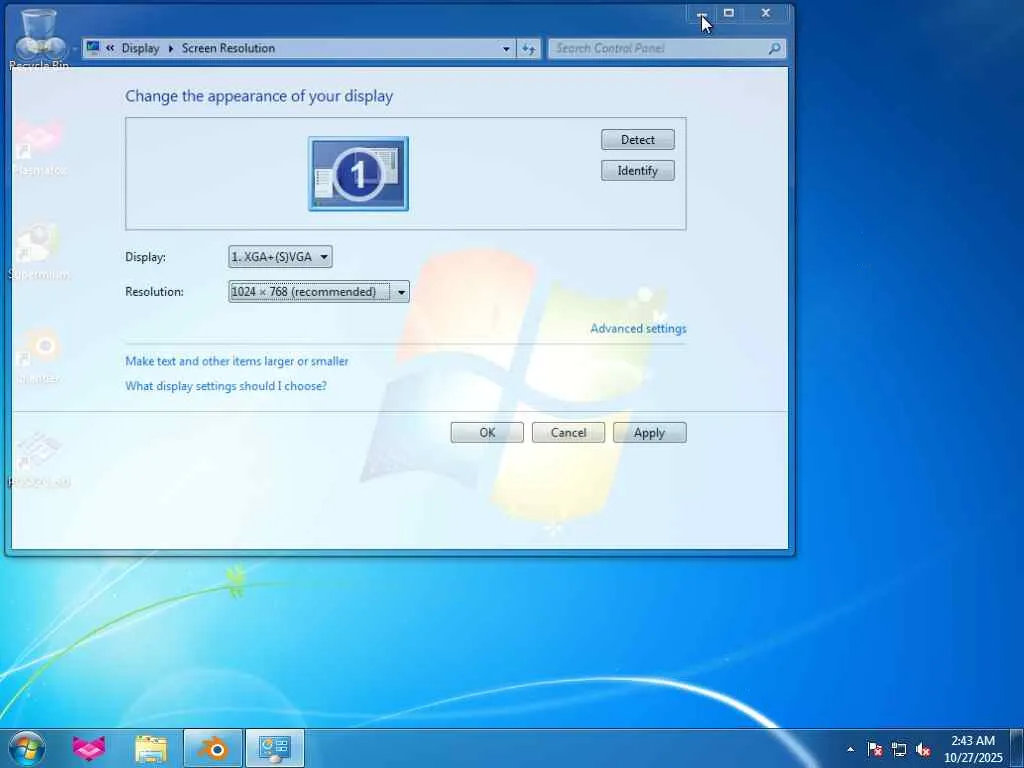Close the Screen Resolution window
Screen dimensions: 1024x768
(x=766, y=13)
